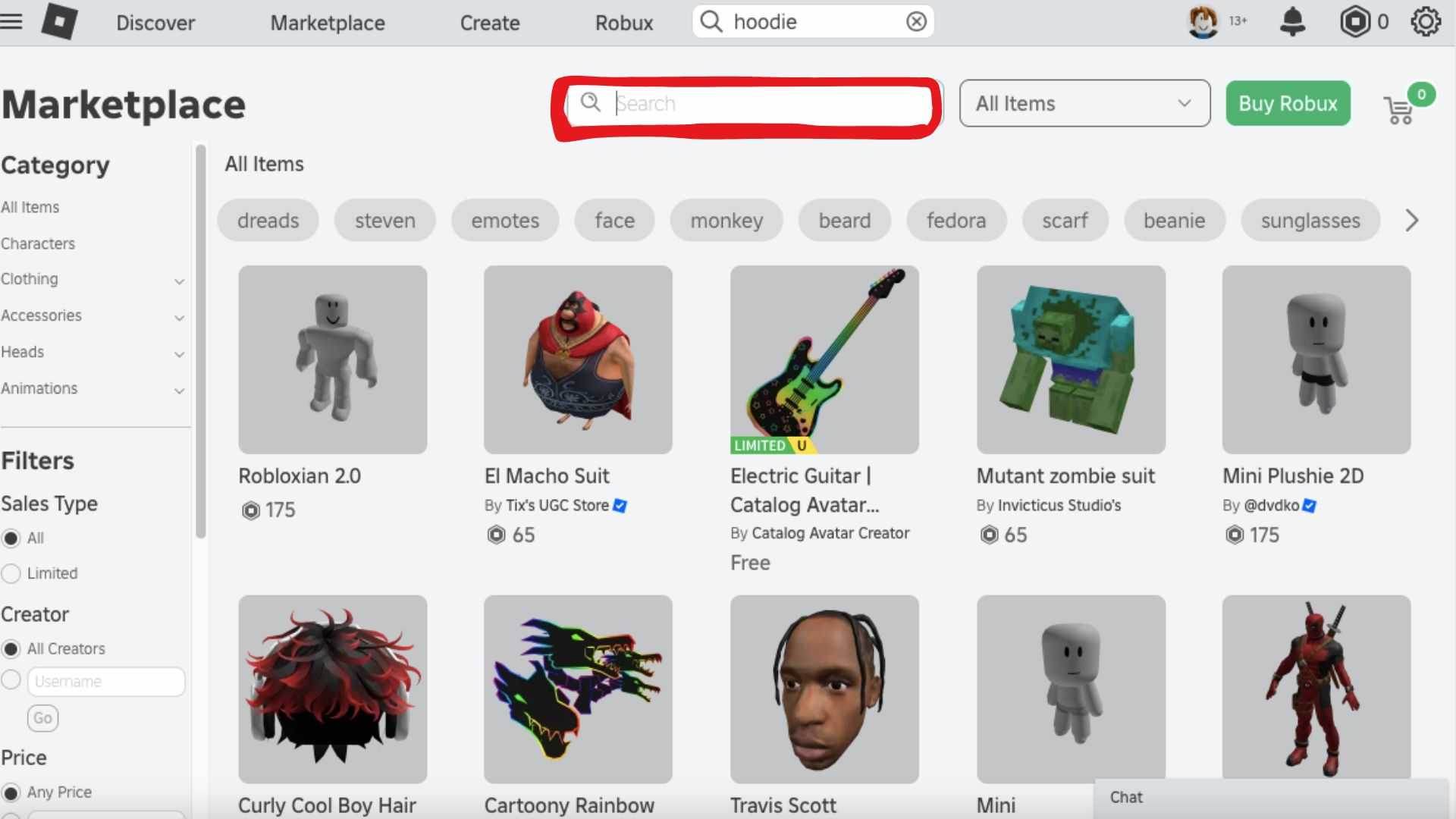Click the Marketplace navigation tab
Screen dimensions: 1456x819
pos(328,22)
